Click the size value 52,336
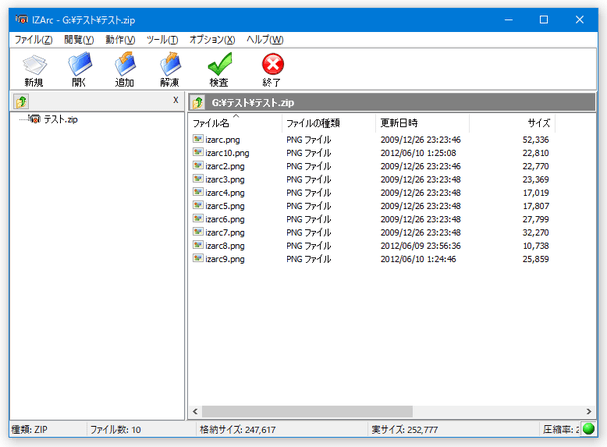The height and width of the screenshot is (447, 607). coord(536,140)
